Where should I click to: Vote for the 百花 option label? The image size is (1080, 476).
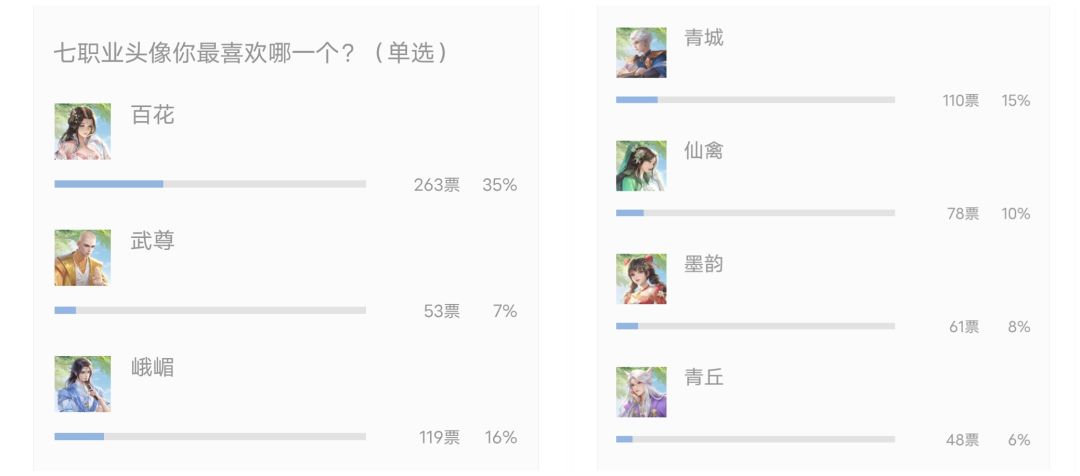[153, 115]
